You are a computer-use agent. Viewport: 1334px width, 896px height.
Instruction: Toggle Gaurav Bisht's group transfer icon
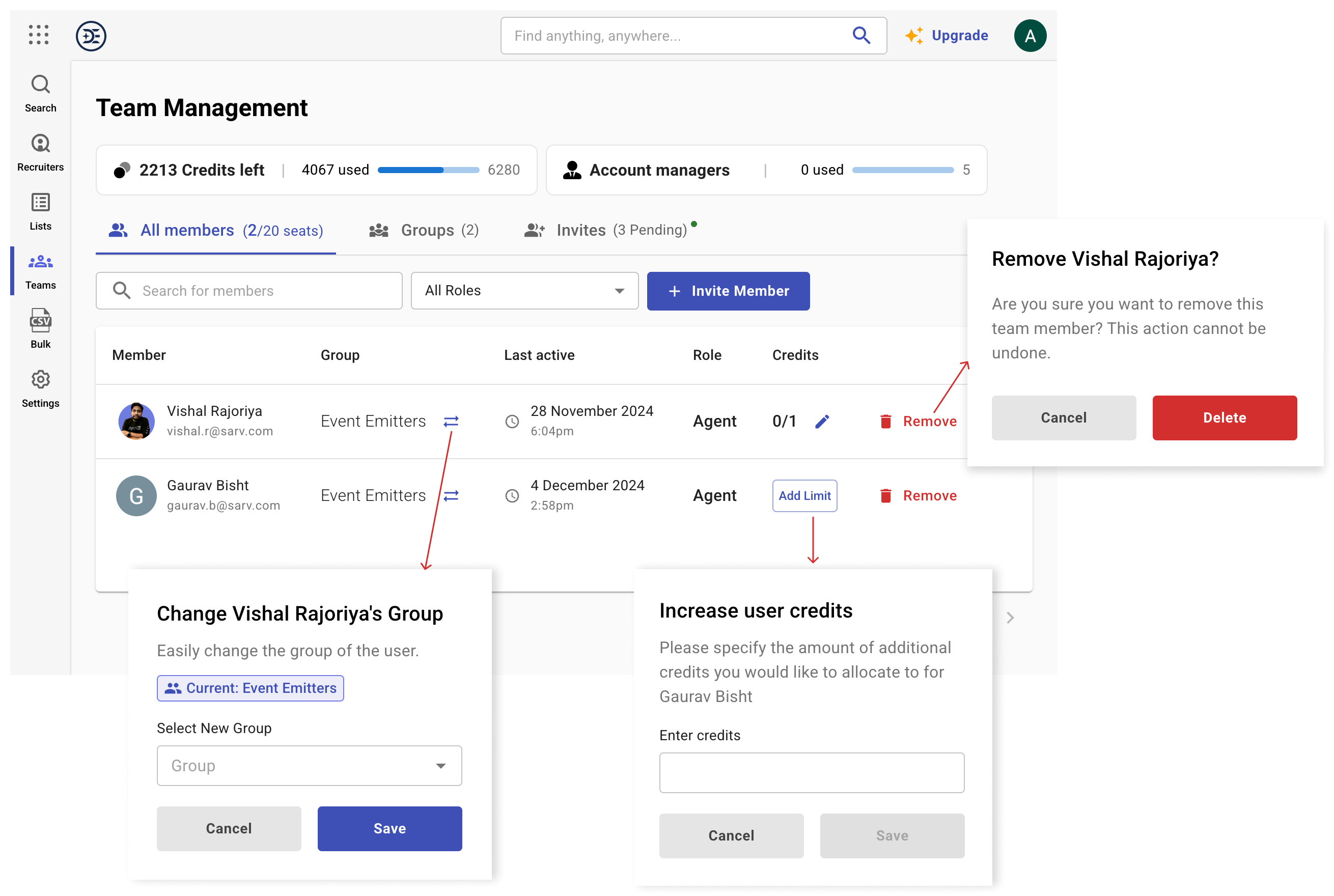[x=452, y=495]
